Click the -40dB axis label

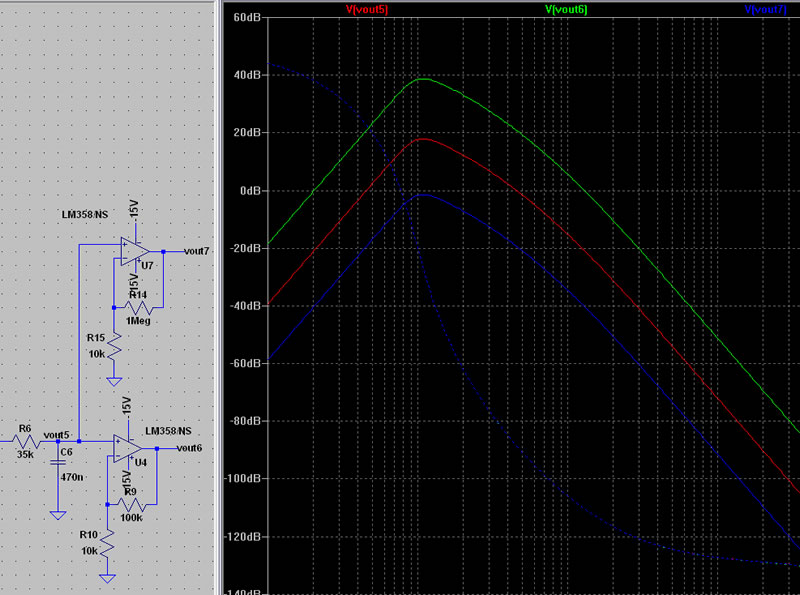click(x=245, y=306)
